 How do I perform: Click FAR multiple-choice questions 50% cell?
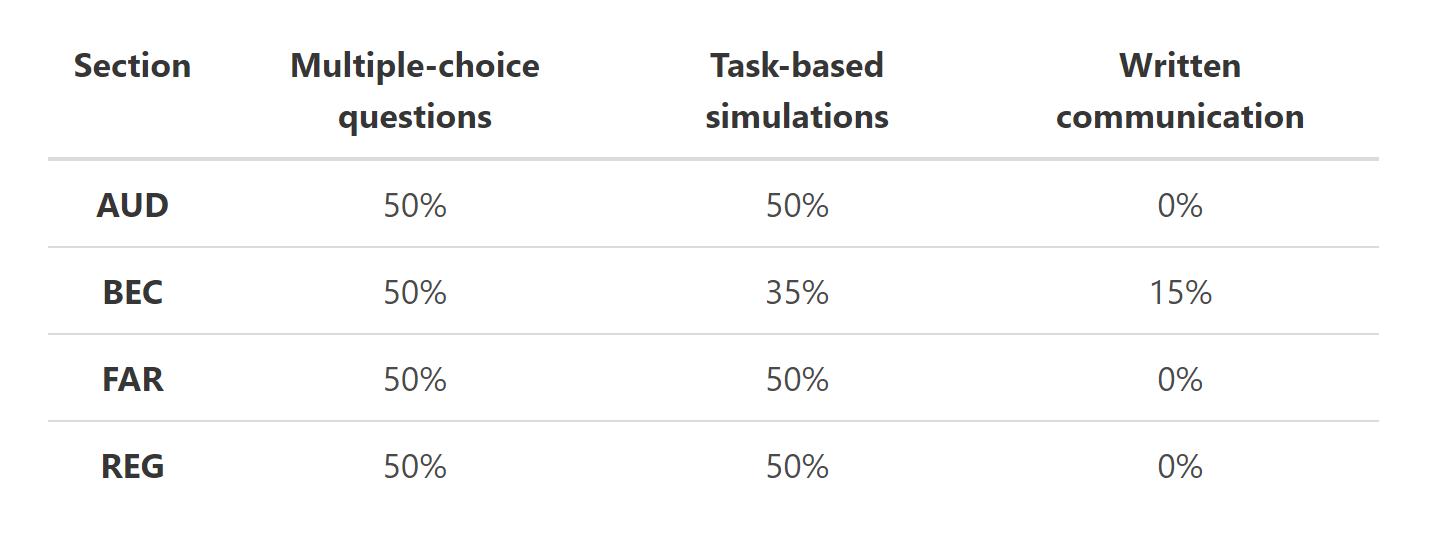415,380
